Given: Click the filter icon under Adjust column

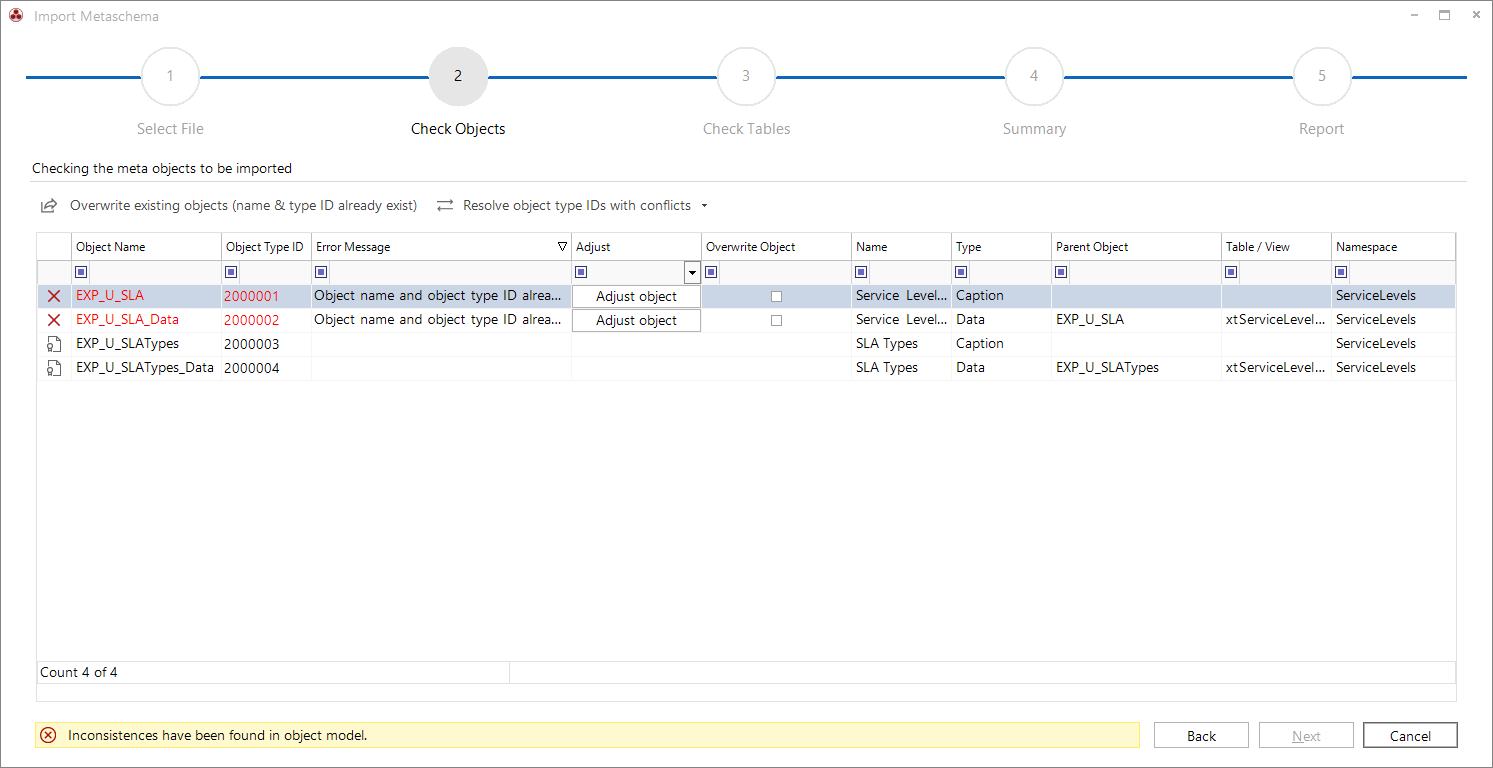Looking at the screenshot, I should tap(581, 272).
